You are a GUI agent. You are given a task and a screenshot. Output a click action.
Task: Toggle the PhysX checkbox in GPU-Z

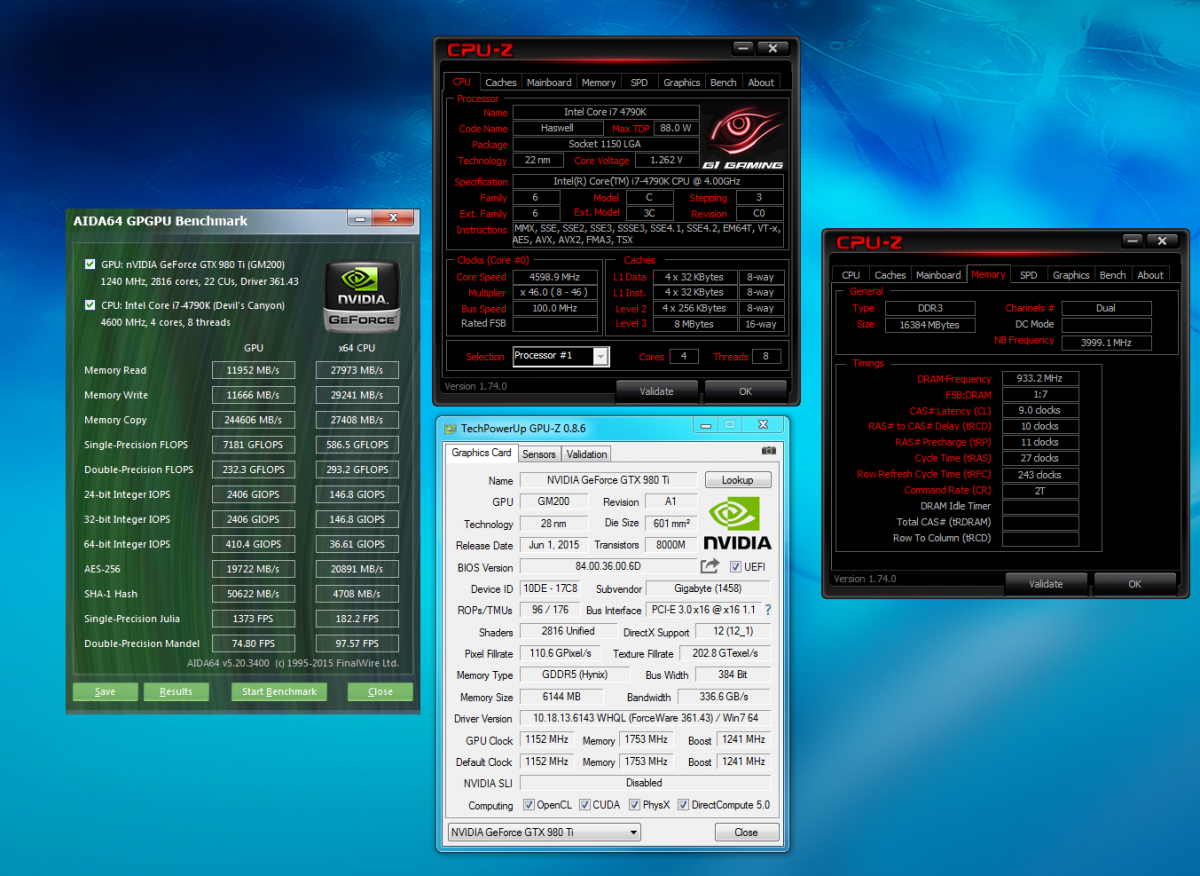634,805
